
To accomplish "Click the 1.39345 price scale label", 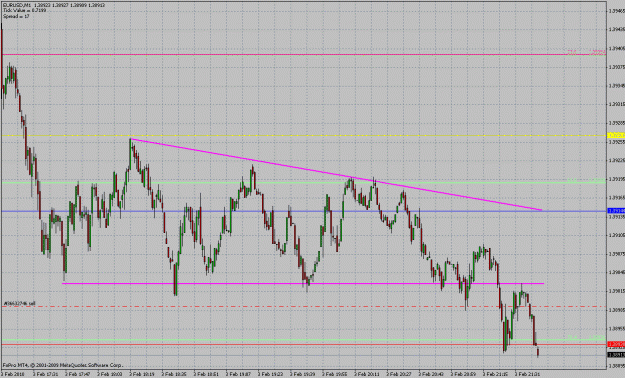I will click(616, 86).
